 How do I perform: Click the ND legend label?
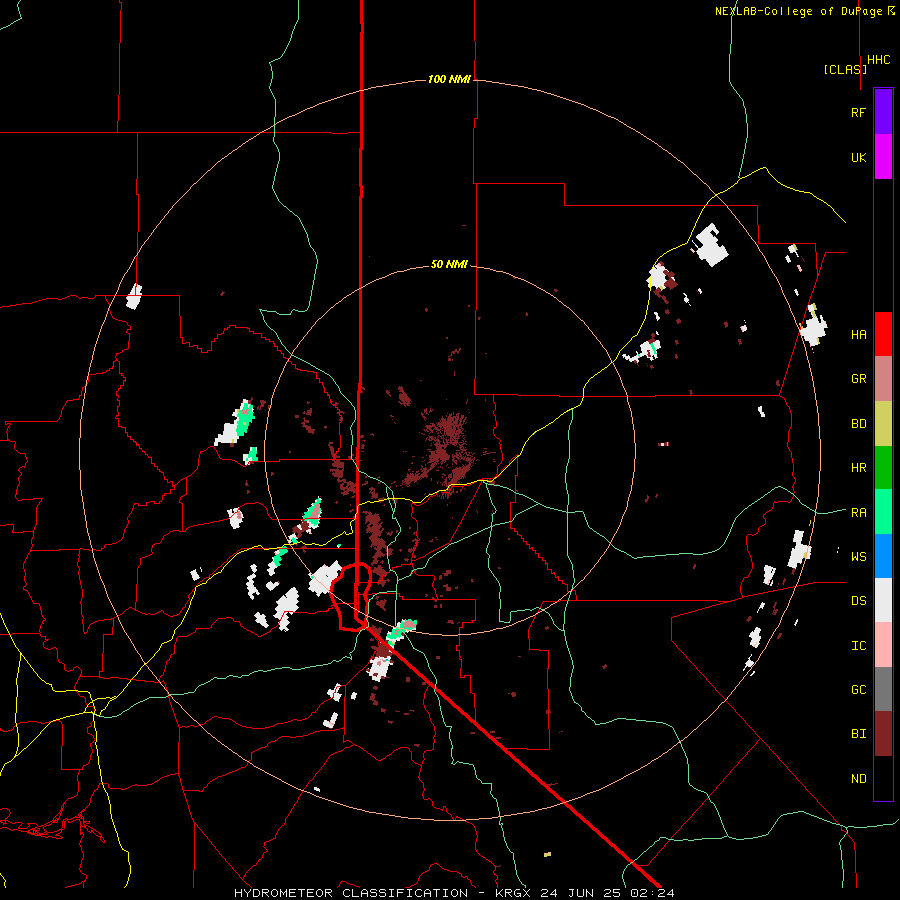tap(858, 779)
